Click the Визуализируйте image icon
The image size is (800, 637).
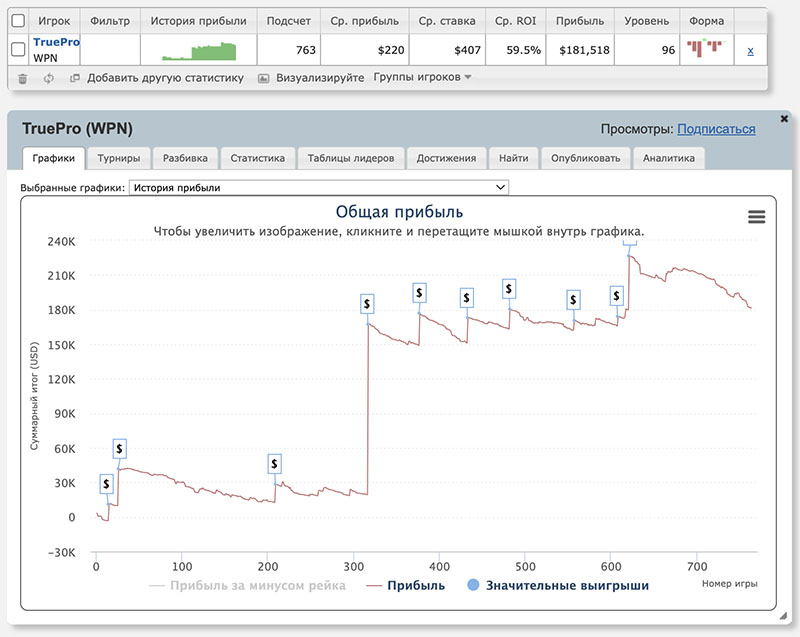(x=264, y=78)
